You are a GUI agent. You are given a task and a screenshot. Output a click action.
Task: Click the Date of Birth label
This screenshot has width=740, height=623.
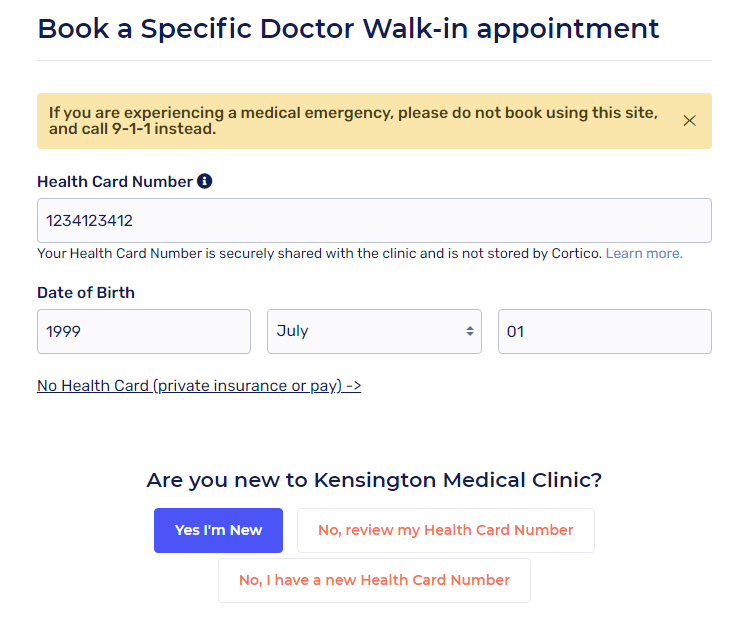pyautogui.click(x=86, y=293)
